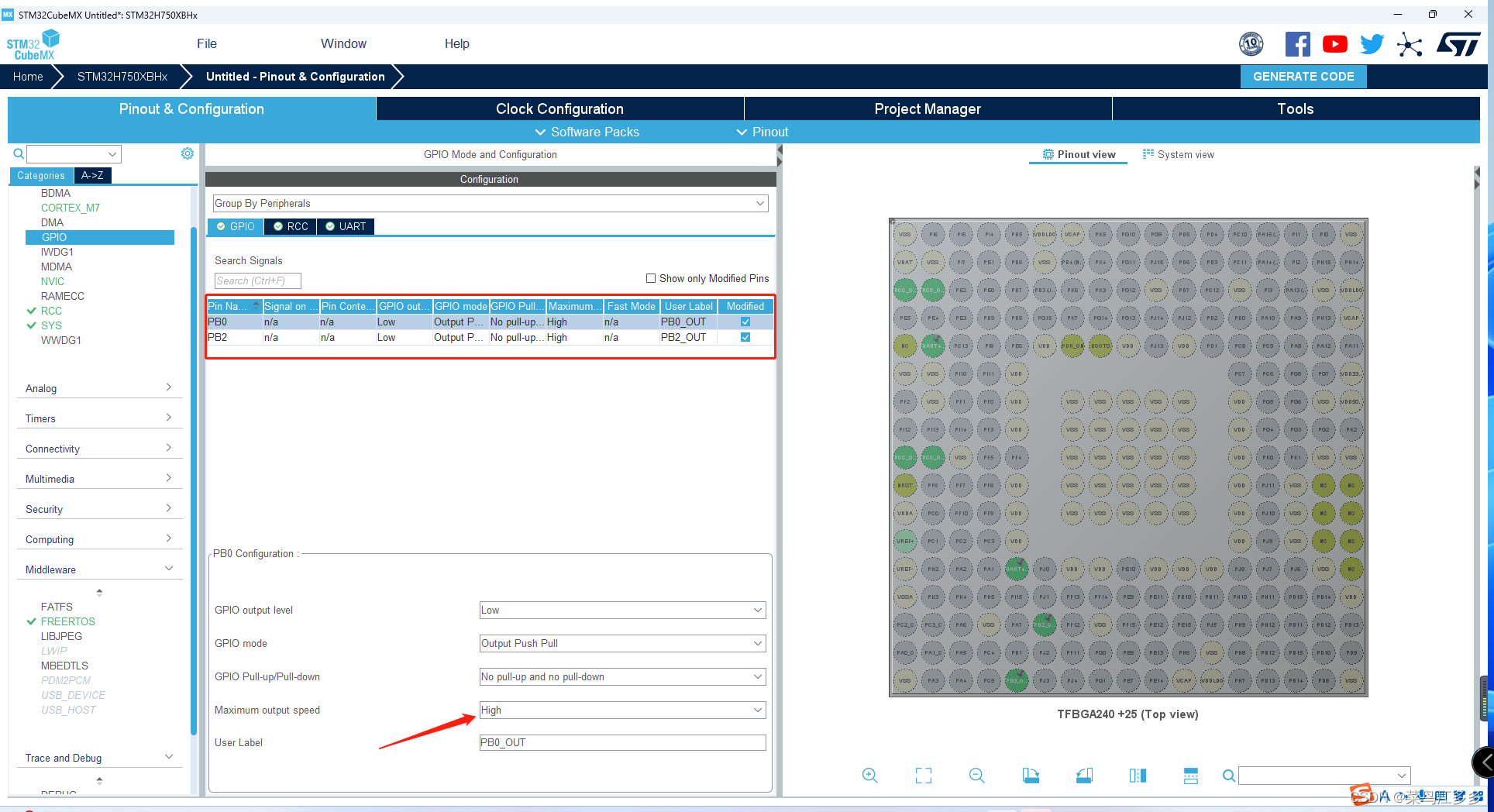
Task: Toggle Modified checkbox for PB0 row
Action: 745,322
